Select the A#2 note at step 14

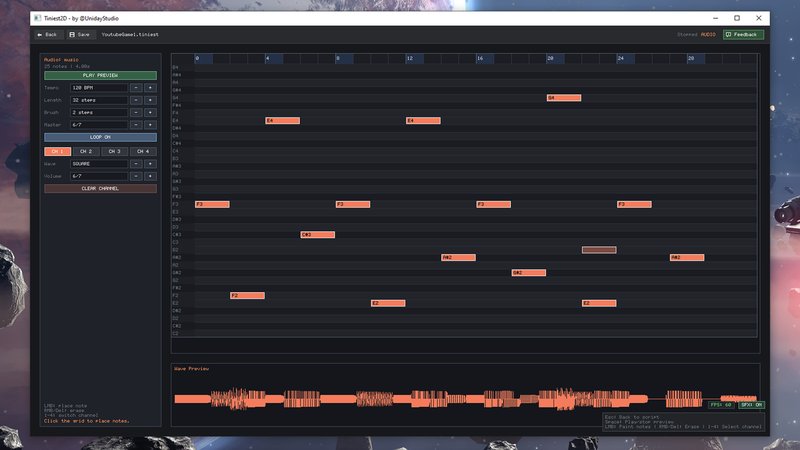(x=459, y=258)
